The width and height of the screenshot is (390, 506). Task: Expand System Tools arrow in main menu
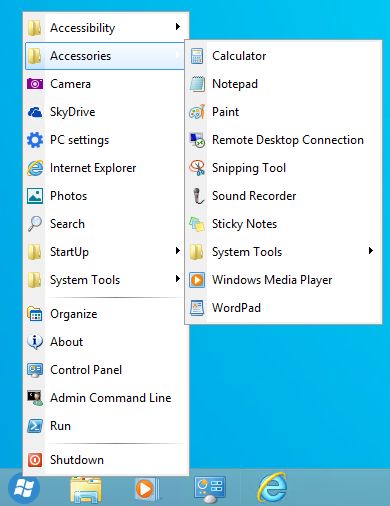click(x=178, y=279)
